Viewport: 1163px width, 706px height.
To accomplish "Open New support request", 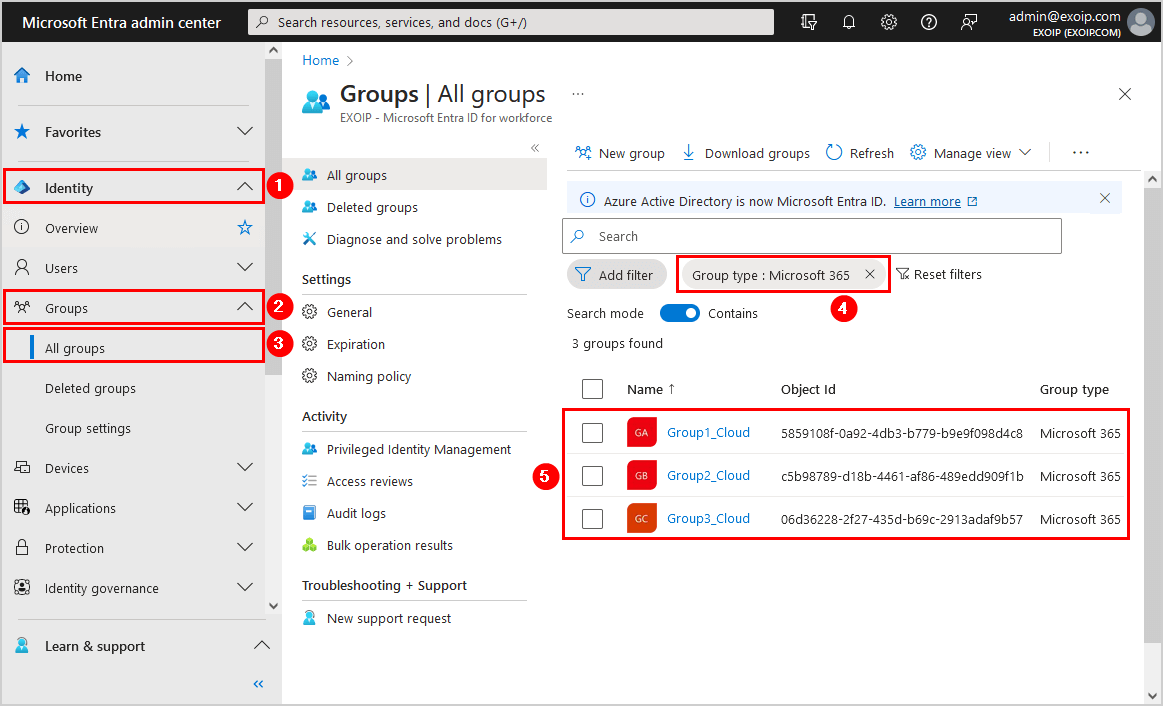I will (389, 618).
